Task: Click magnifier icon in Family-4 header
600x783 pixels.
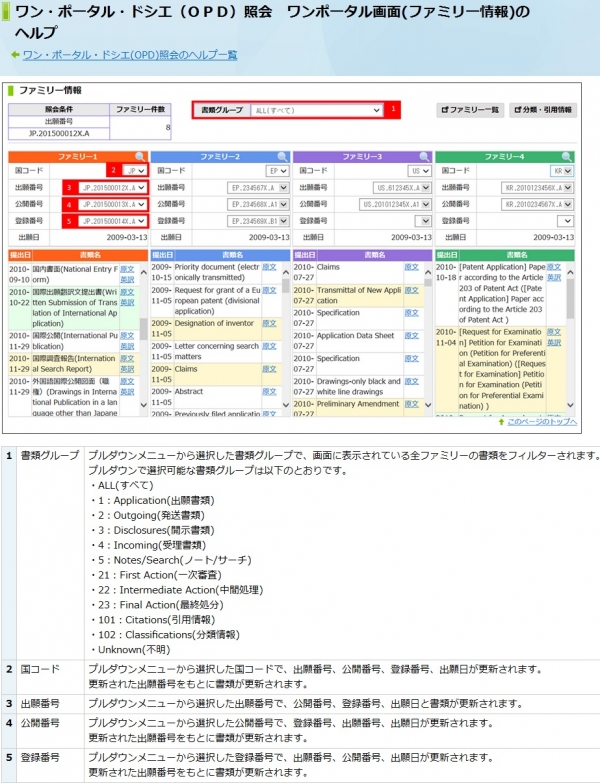Action: 567,157
